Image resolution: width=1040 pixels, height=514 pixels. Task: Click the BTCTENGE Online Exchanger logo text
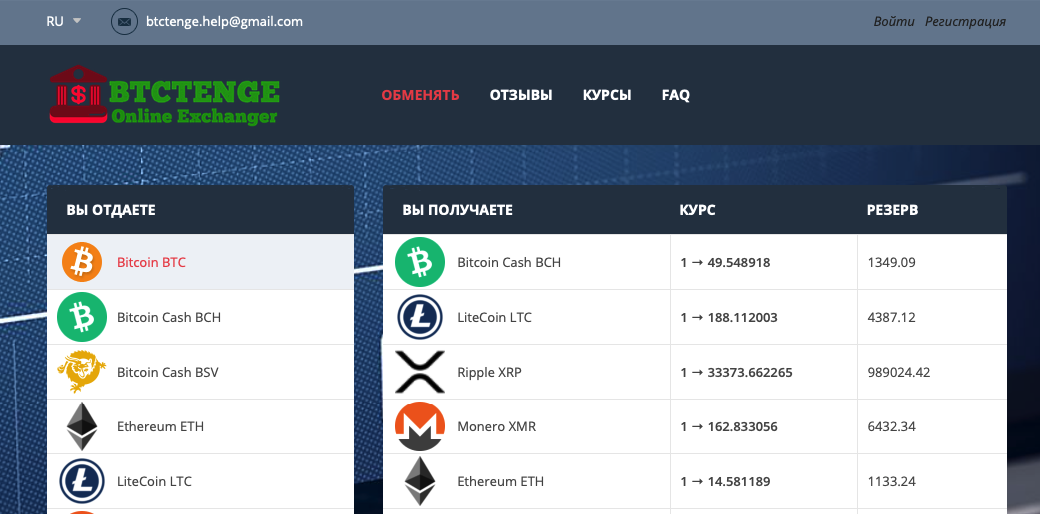click(x=194, y=101)
